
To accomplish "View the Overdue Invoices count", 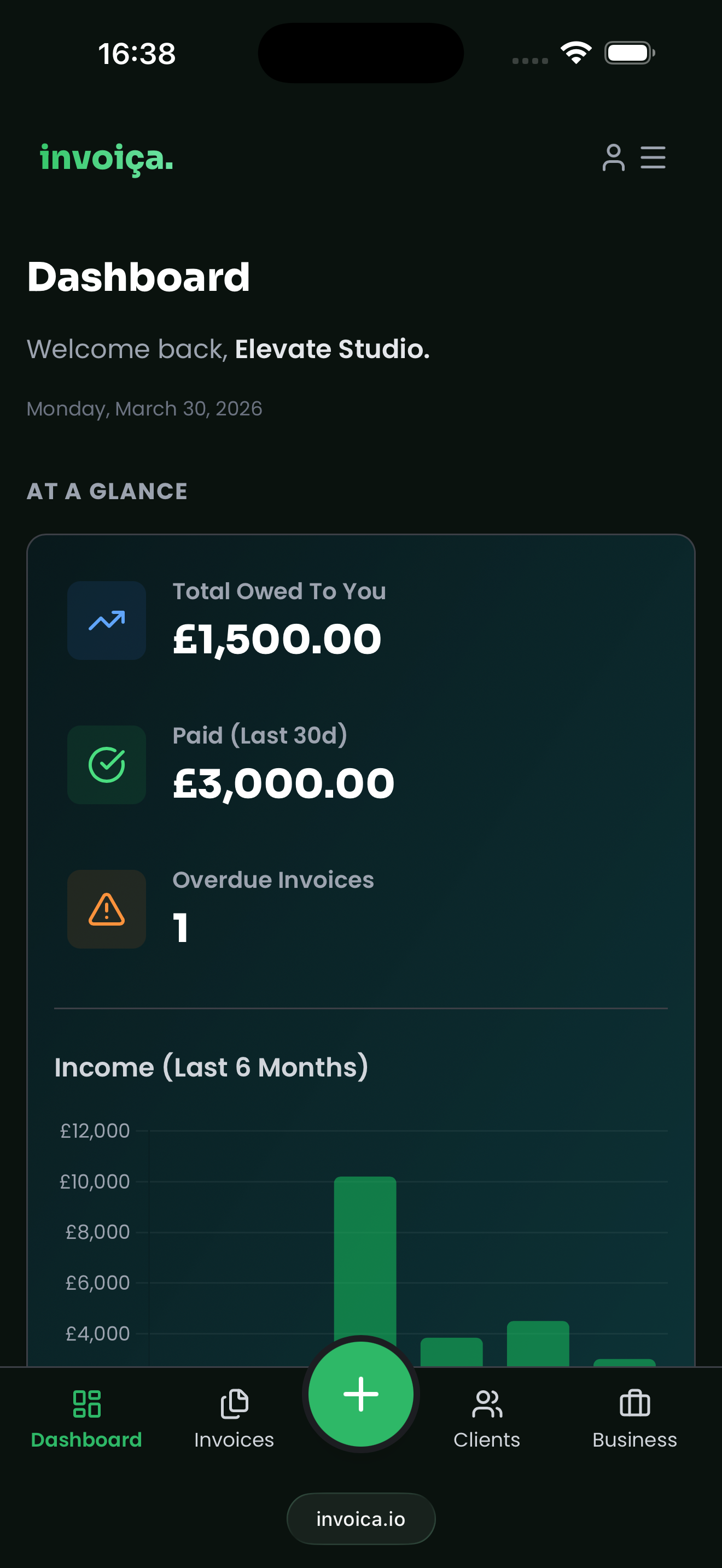I will point(180,928).
